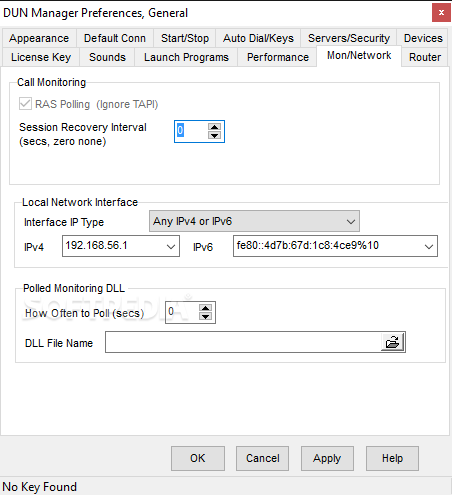452x495 pixels.
Task: Decrease Session Recovery Interval with down arrow
Action: [x=214, y=135]
